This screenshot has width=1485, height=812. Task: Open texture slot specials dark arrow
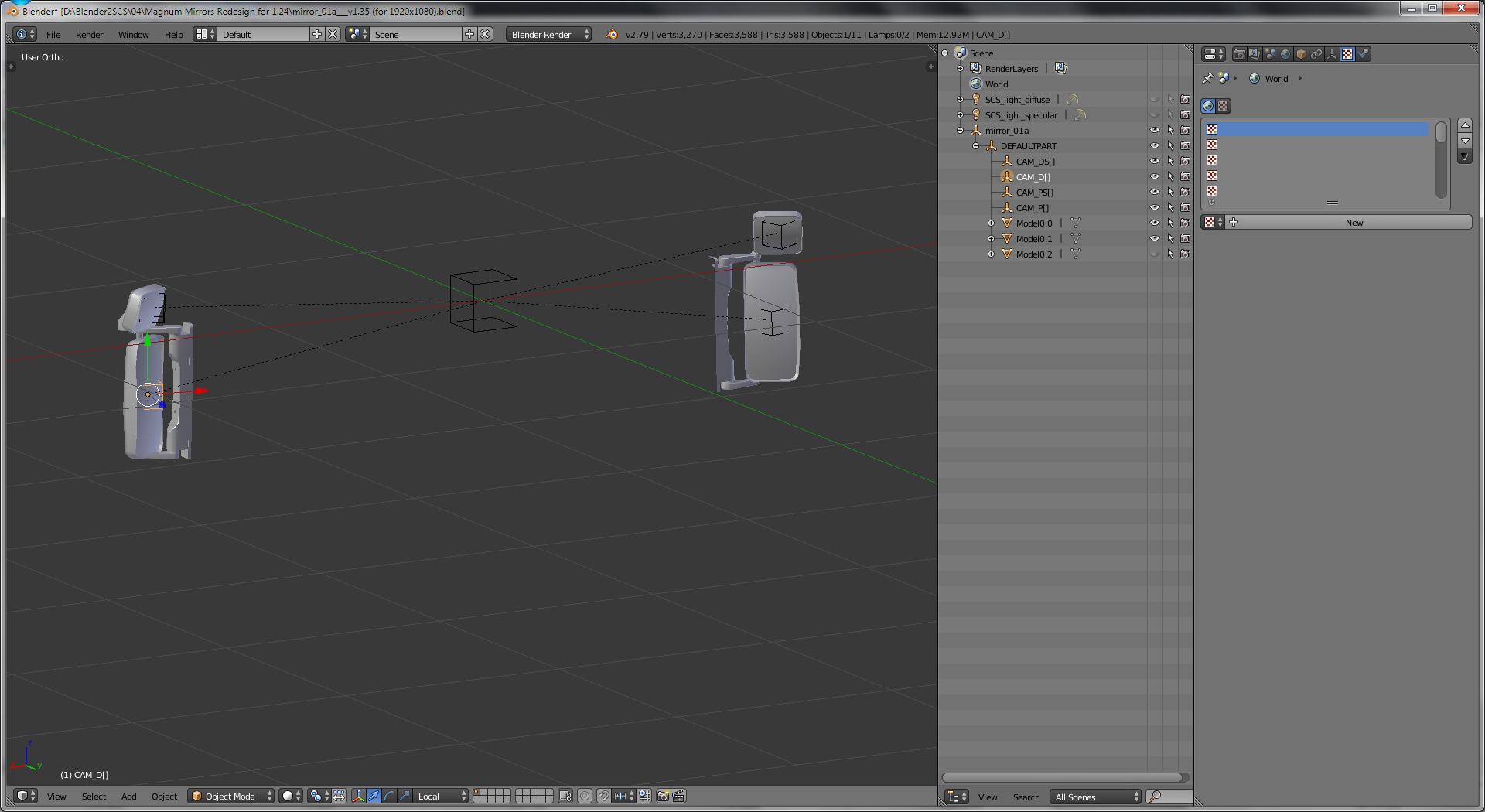[x=1465, y=157]
